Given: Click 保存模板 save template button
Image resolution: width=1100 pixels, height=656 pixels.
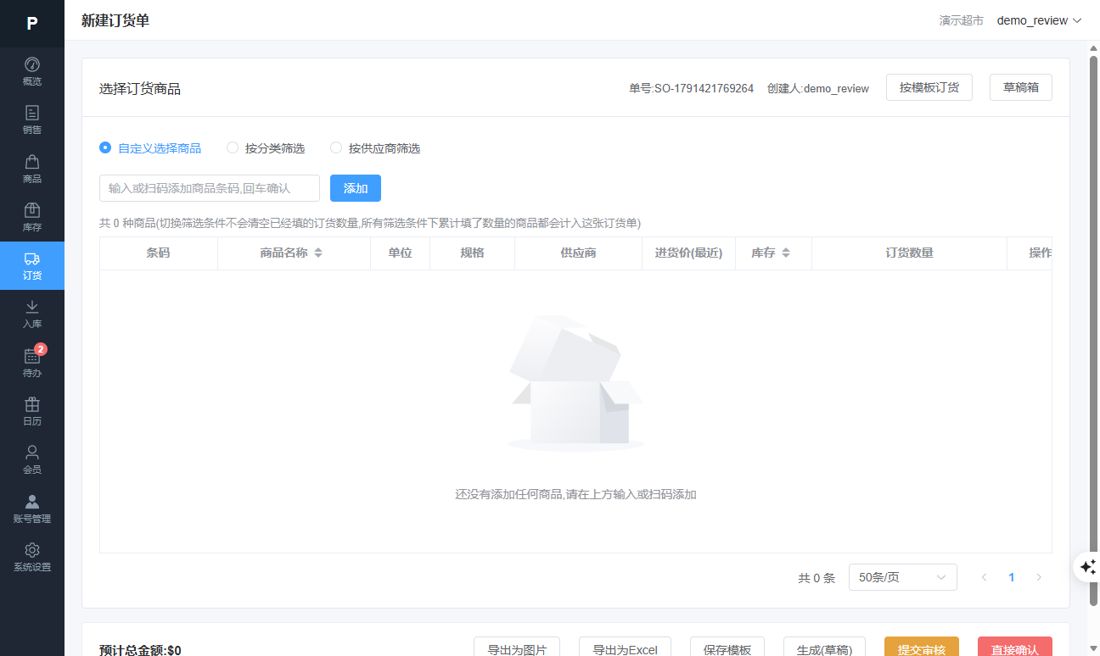Looking at the screenshot, I should tap(727, 649).
